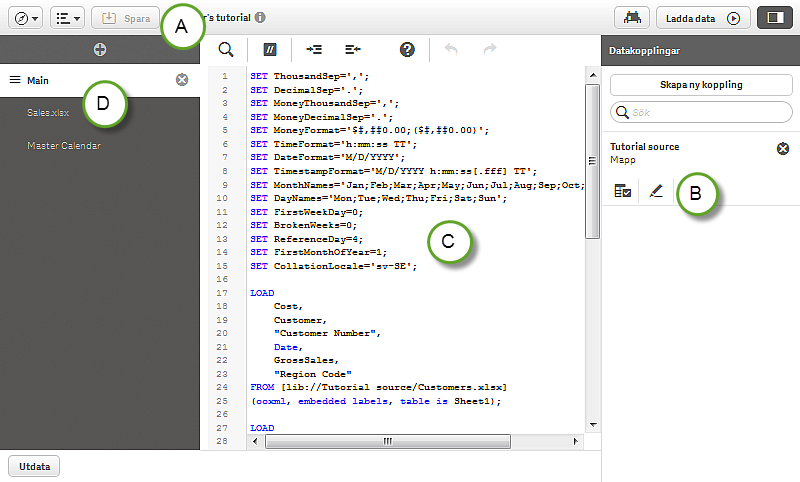The width and height of the screenshot is (800, 482).
Task: Delete the Tutorial source connection
Action: click(x=783, y=148)
